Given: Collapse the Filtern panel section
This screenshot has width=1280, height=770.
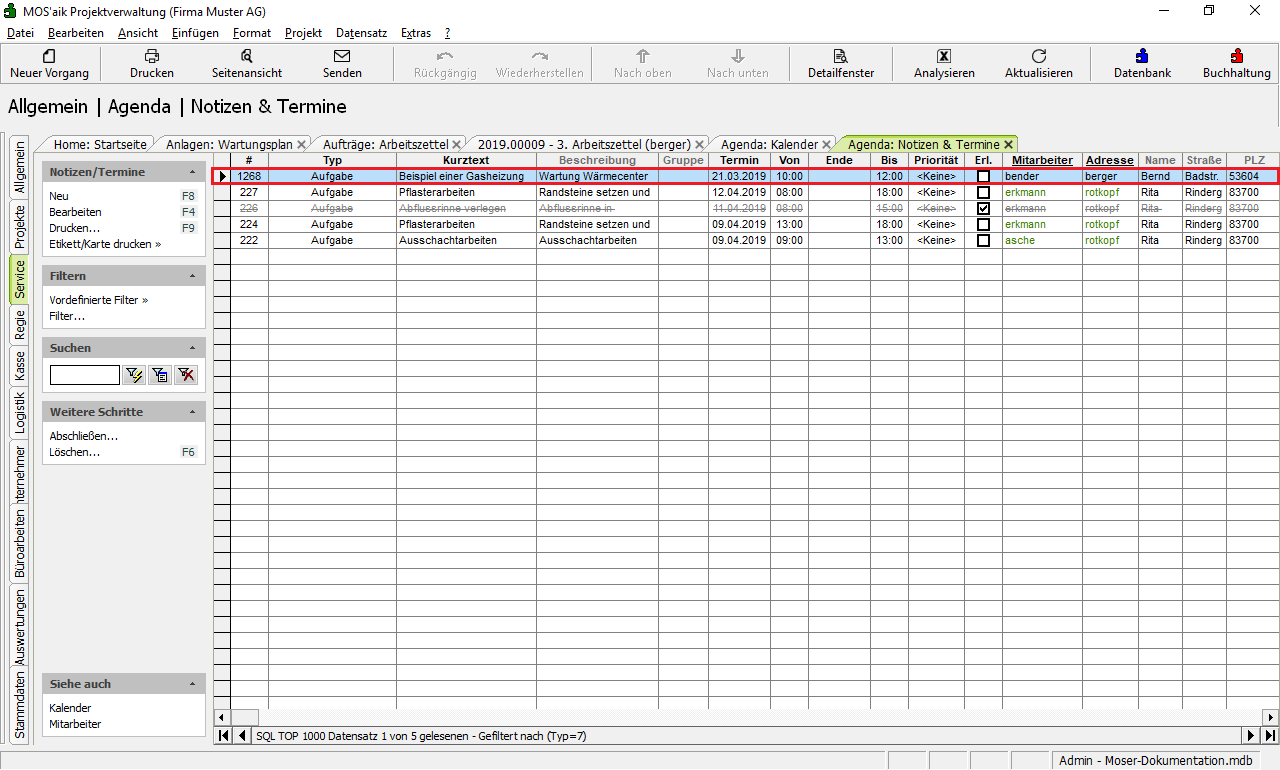Looking at the screenshot, I should click(x=192, y=276).
